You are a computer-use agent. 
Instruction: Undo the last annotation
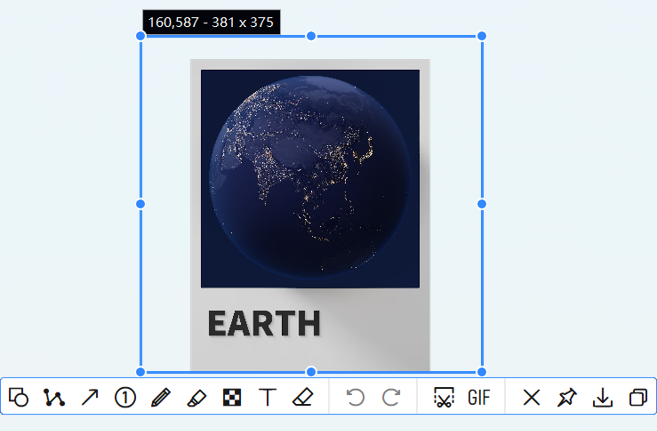point(355,397)
